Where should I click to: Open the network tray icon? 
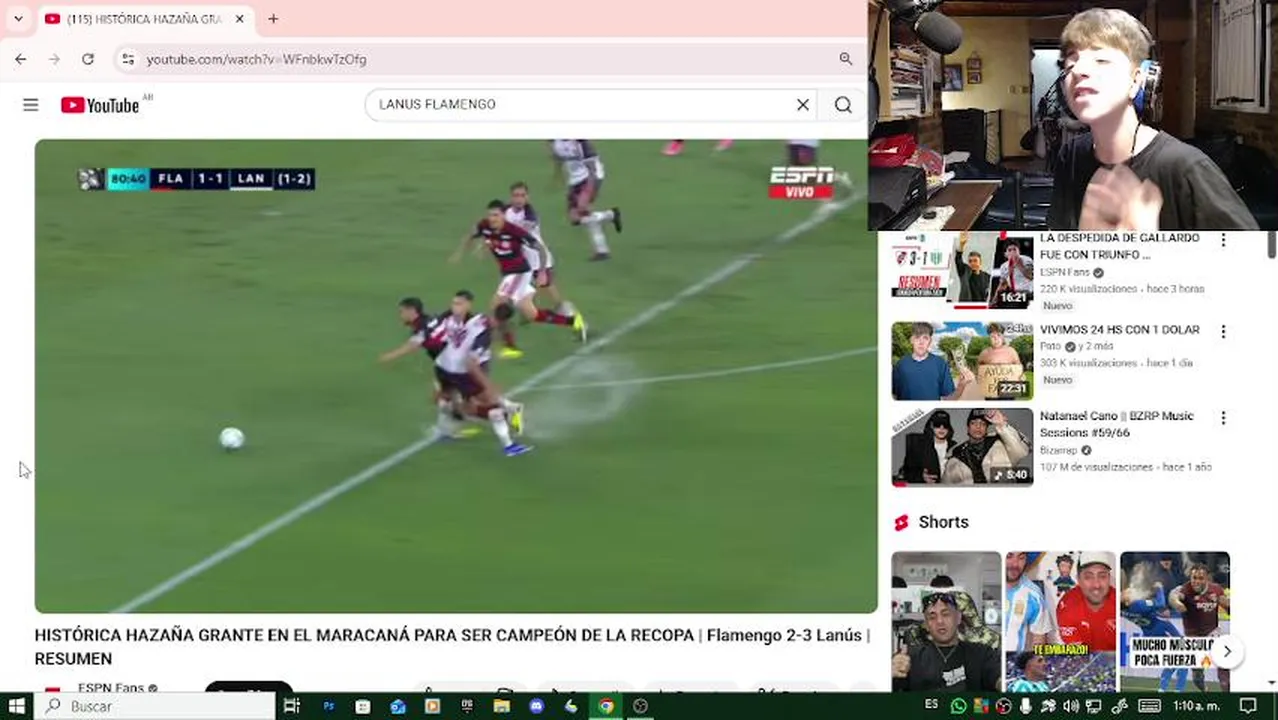(x=1094, y=706)
